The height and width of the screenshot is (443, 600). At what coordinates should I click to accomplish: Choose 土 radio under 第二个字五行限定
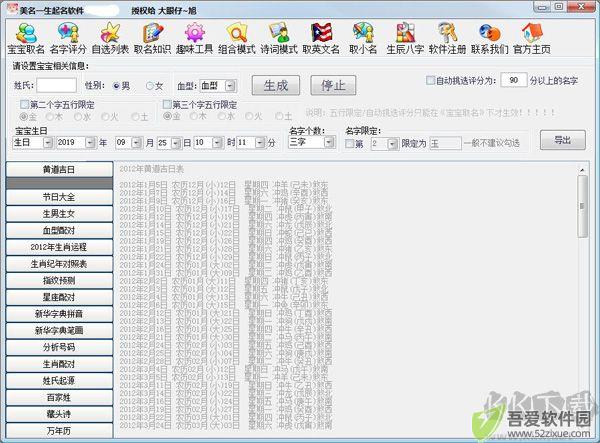click(134, 116)
